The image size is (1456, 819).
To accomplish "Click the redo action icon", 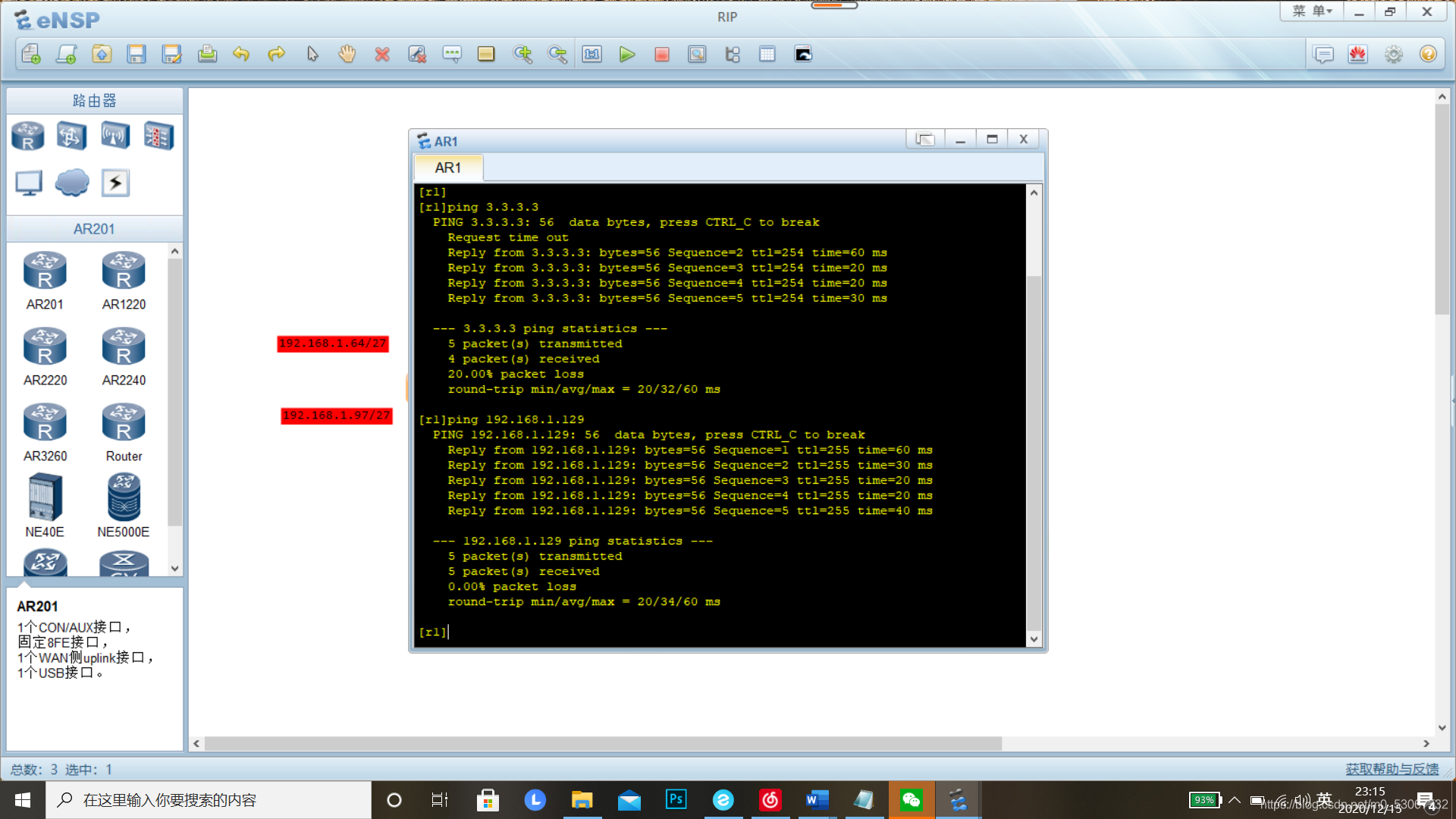I will coord(276,53).
